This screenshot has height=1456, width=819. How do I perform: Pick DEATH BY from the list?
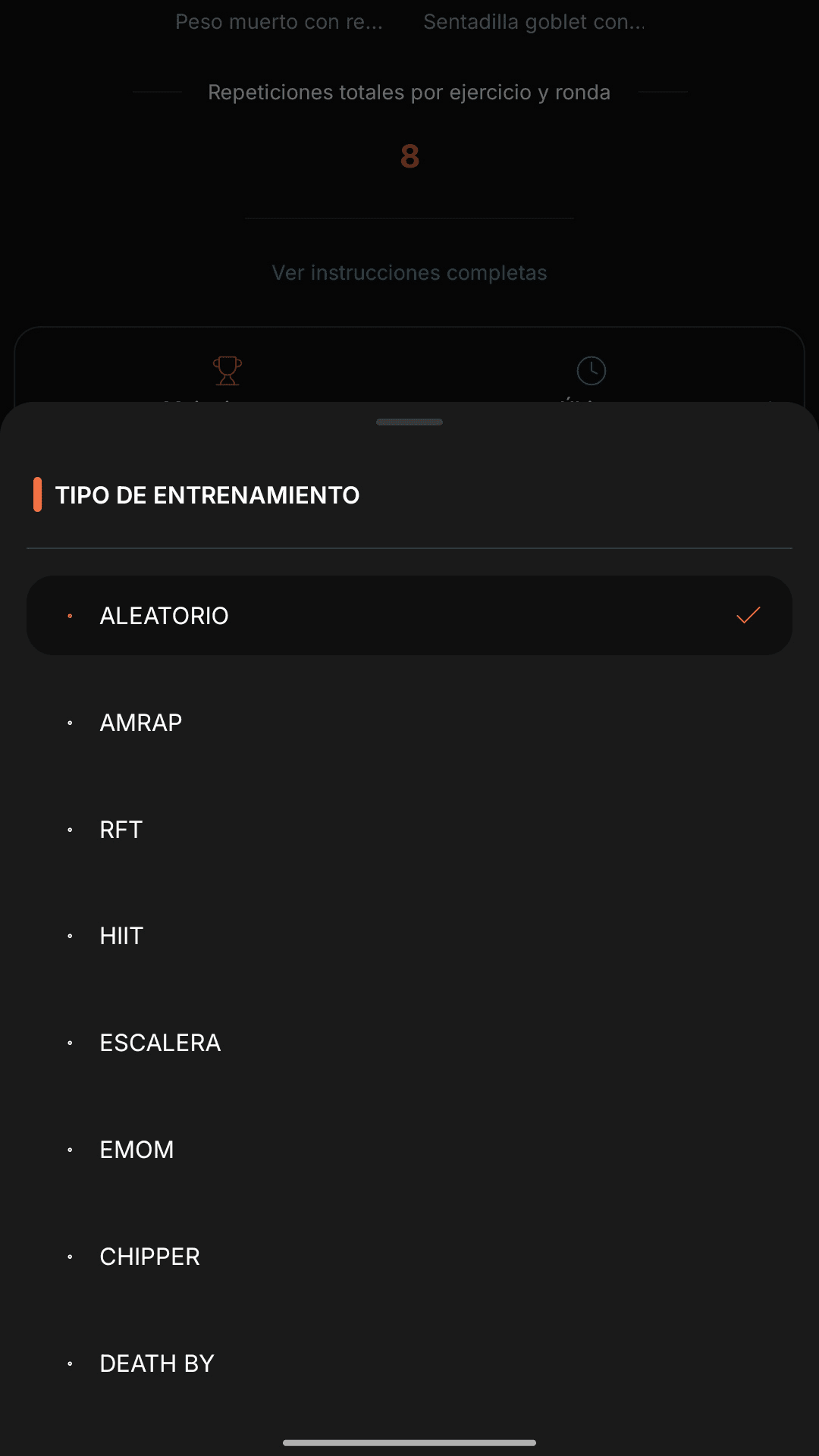(x=157, y=1363)
